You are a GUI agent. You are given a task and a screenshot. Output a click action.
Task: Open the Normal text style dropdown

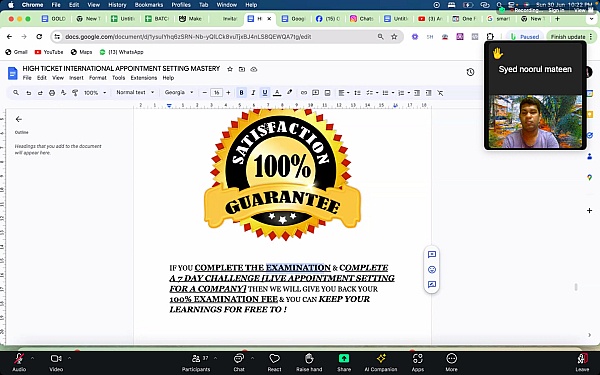tap(135, 92)
